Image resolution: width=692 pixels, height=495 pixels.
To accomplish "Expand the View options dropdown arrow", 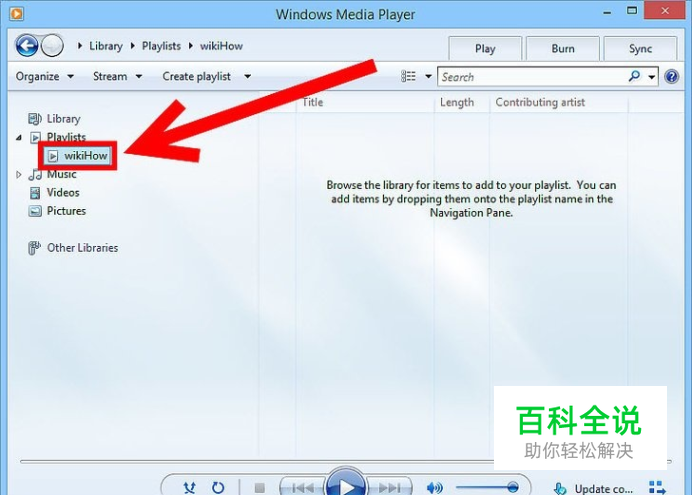I will [428, 77].
